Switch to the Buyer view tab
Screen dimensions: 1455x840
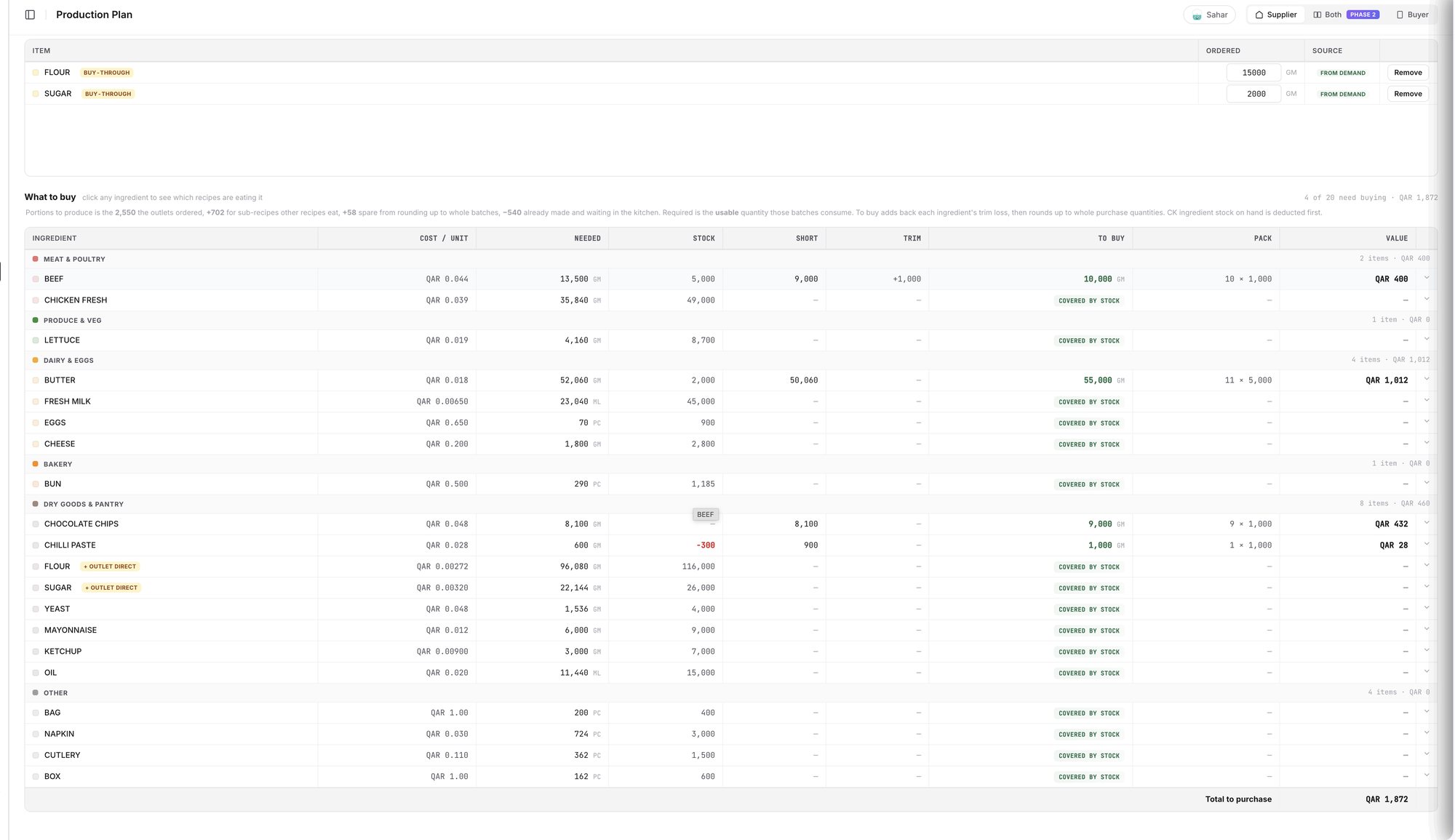click(1412, 15)
